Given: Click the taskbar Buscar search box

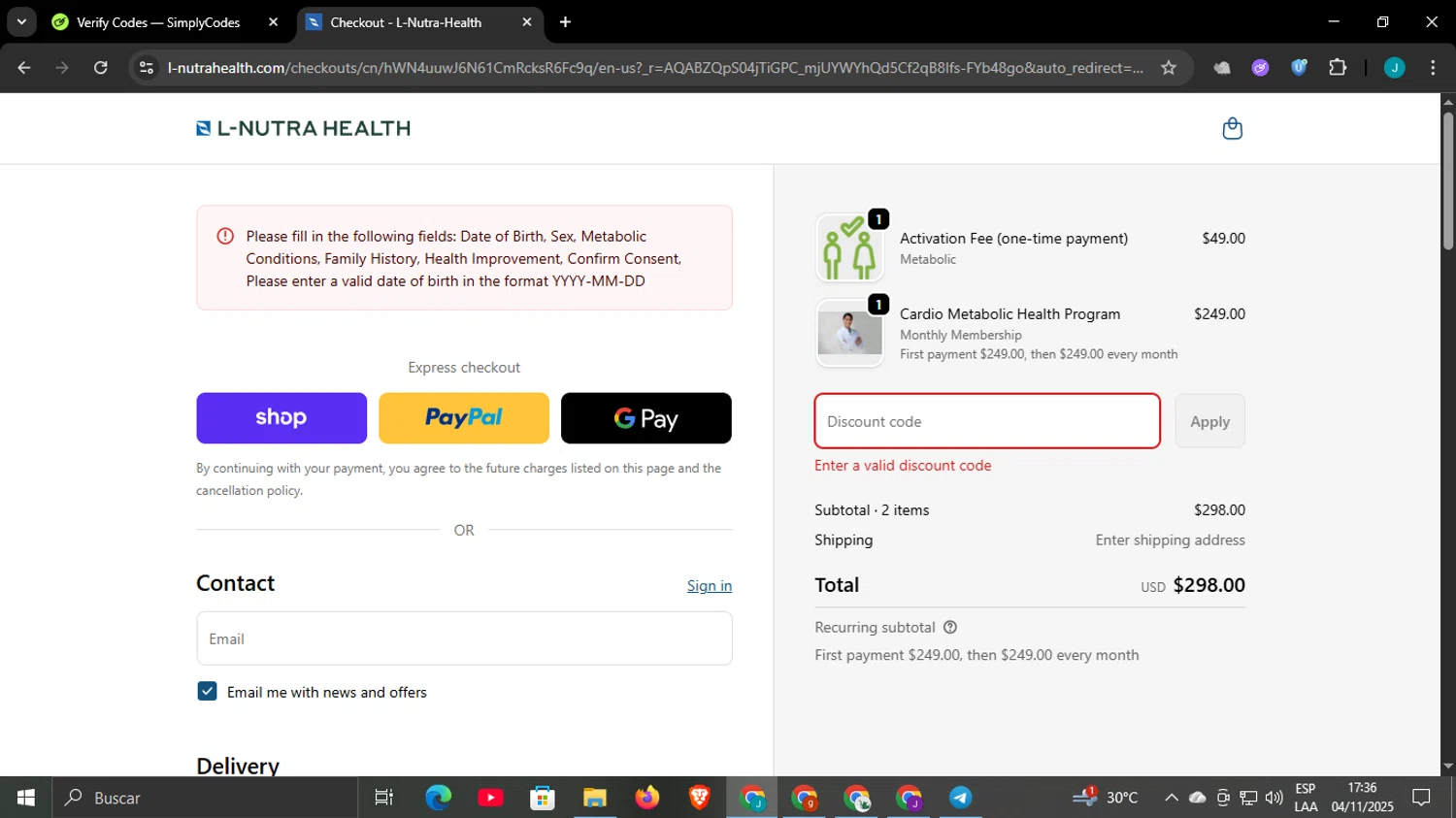Looking at the screenshot, I should 205,798.
